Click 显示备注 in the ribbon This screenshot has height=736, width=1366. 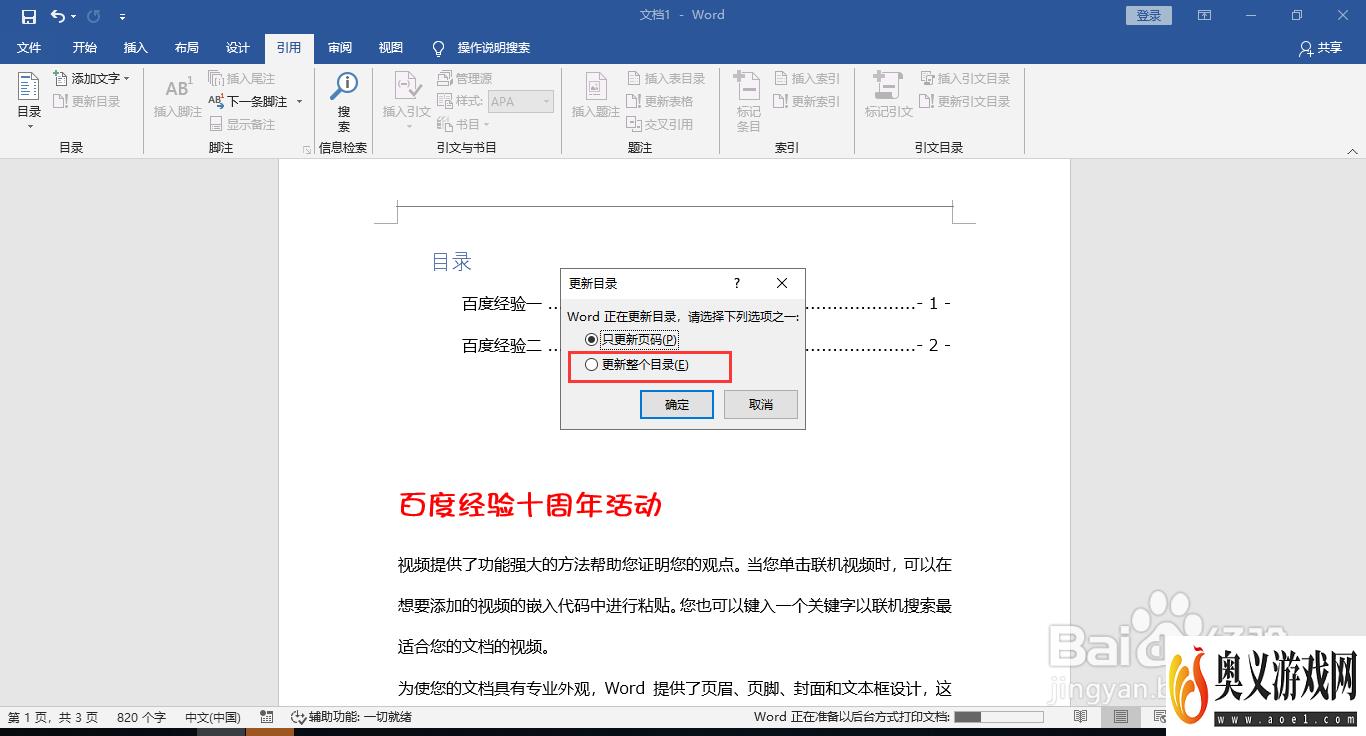[x=242, y=124]
